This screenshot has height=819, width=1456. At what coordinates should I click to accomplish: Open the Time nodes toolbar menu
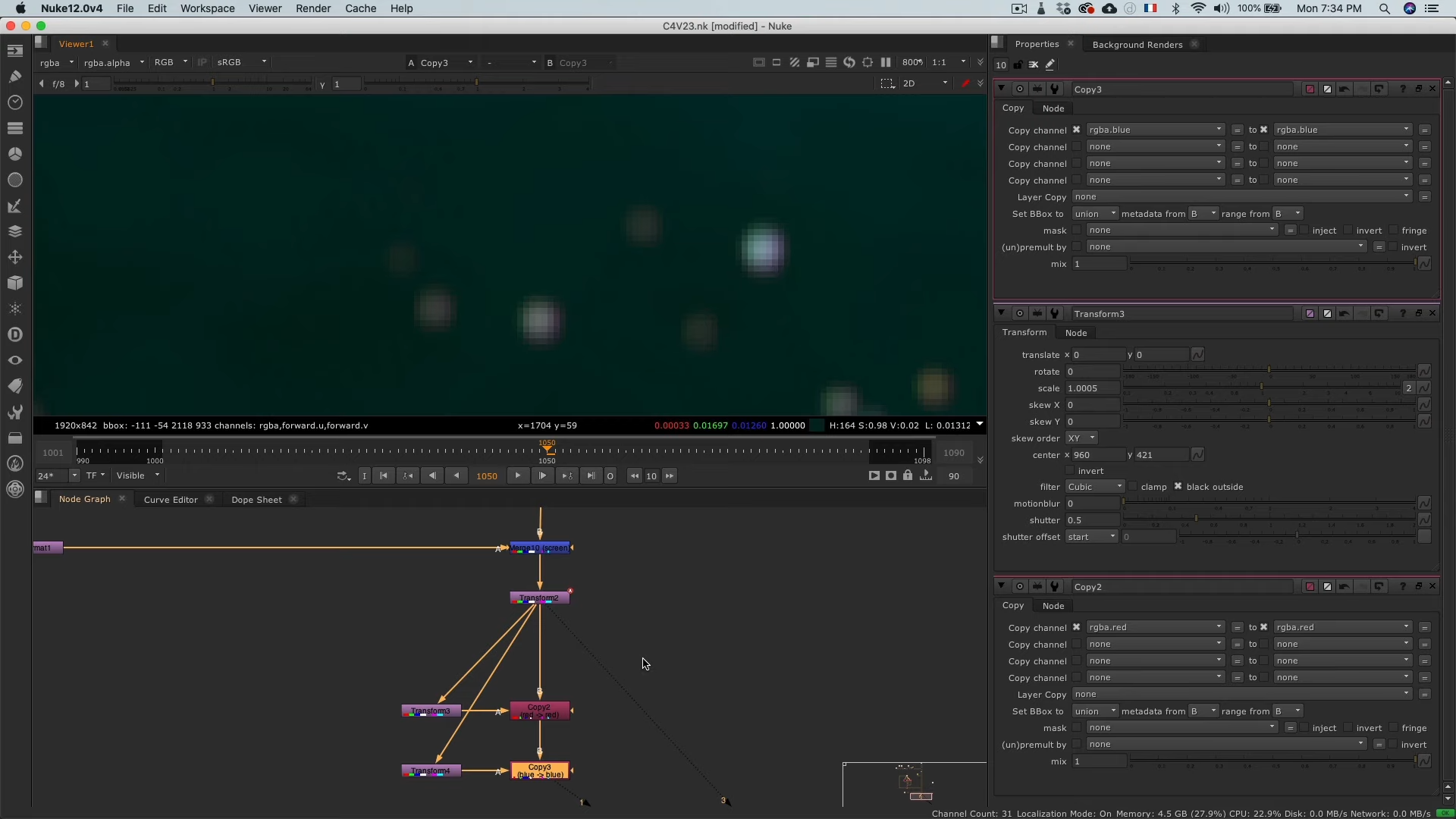click(x=15, y=102)
